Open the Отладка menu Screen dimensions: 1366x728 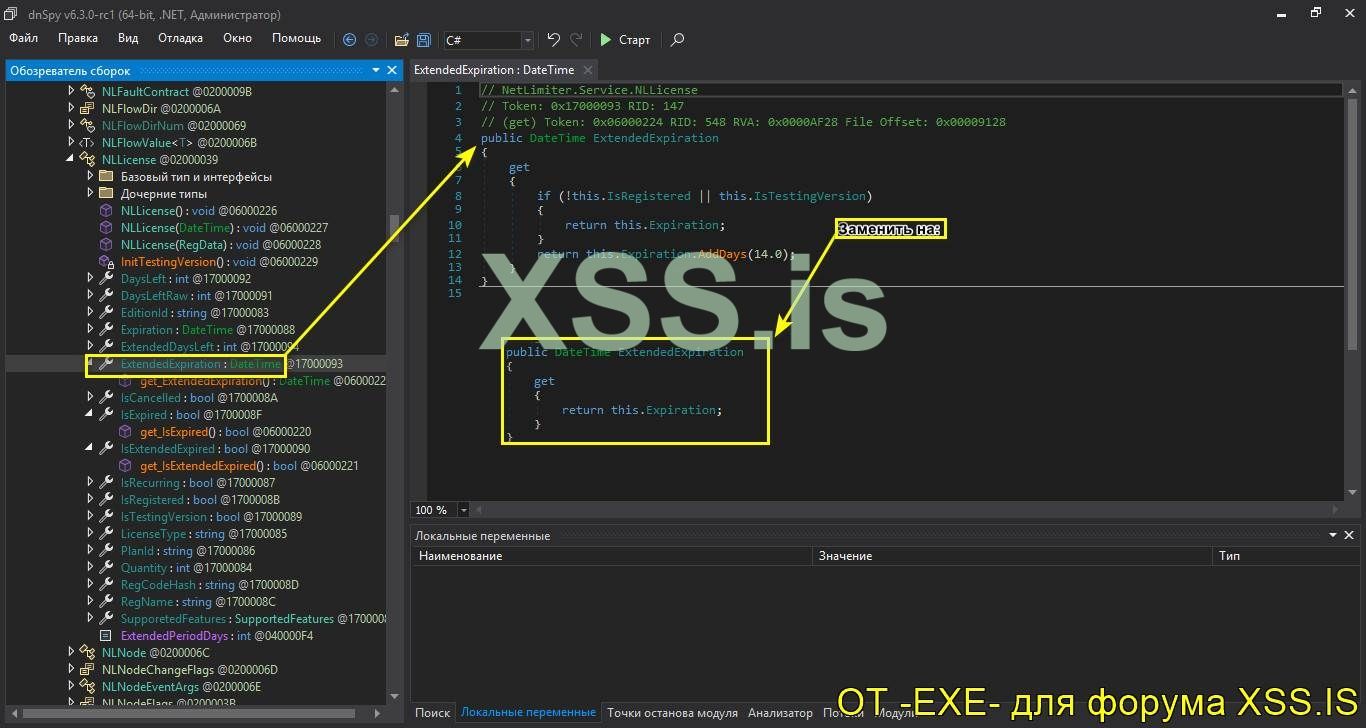click(x=180, y=38)
